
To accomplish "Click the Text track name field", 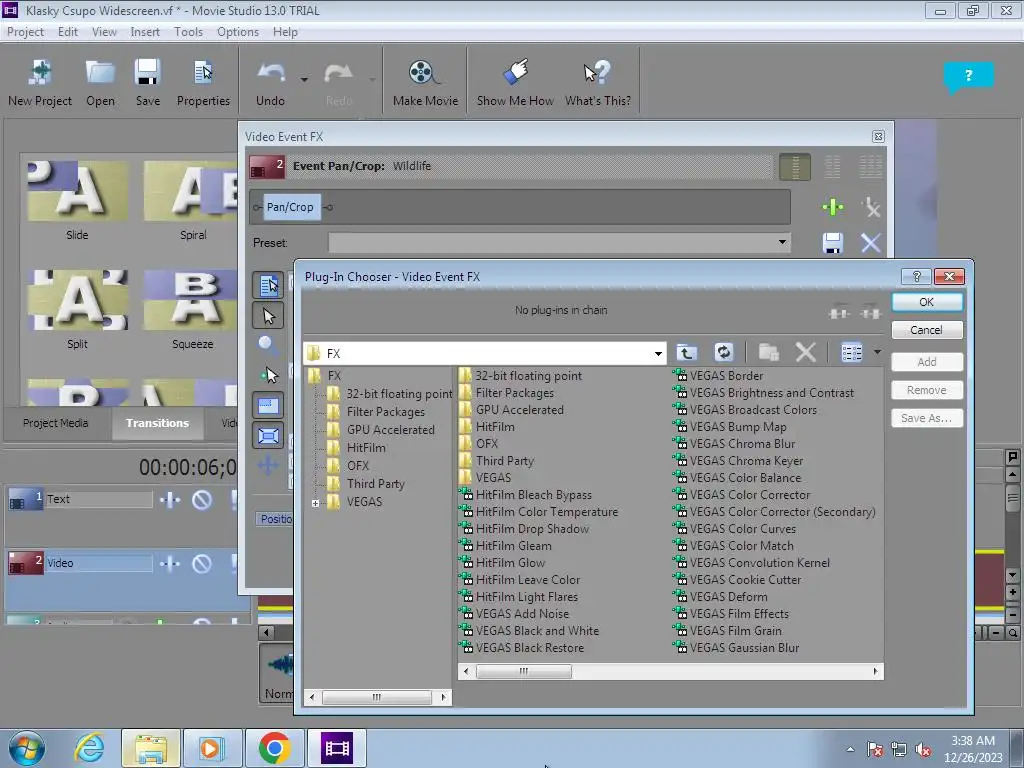I will tap(99, 500).
